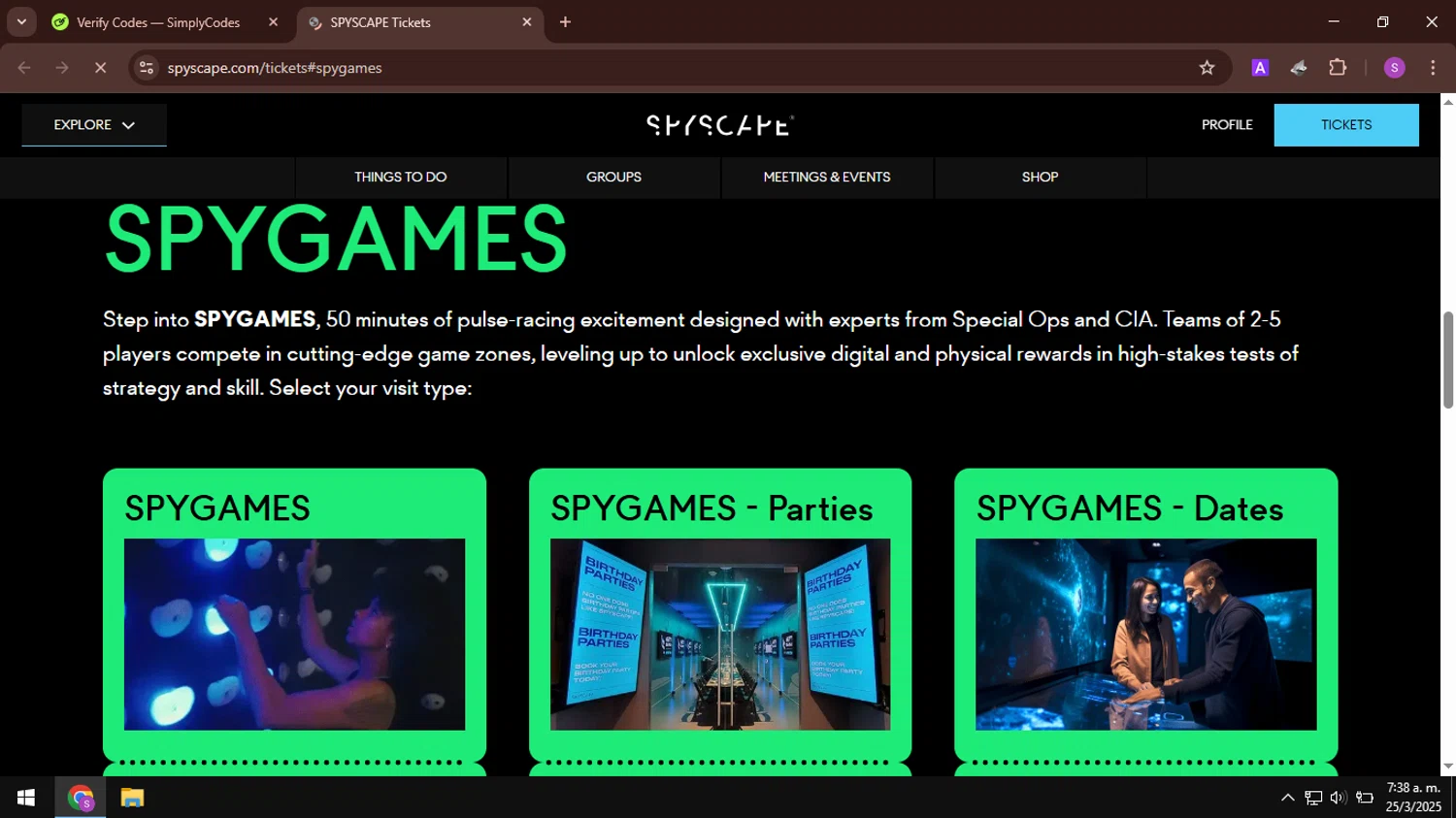Screen dimensions: 1456x818
Task: Open a new browser tab
Action: 565,22
